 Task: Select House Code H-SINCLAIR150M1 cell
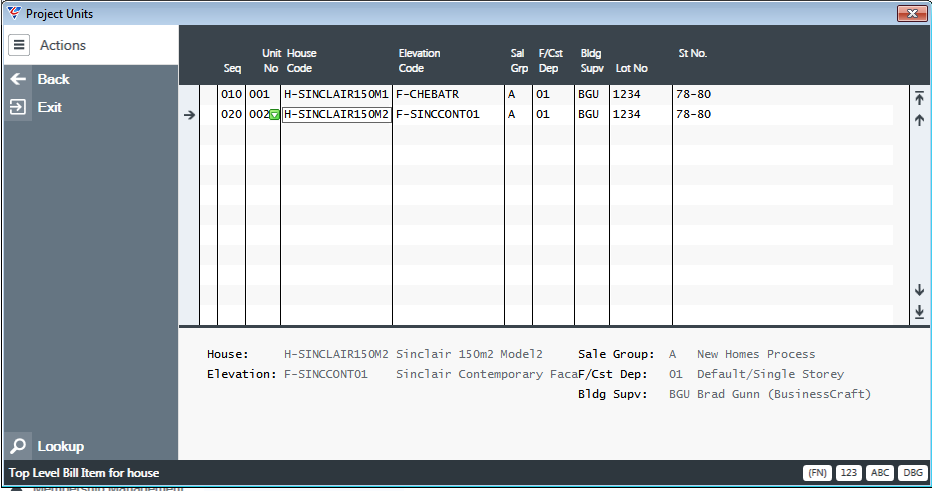tap(336, 94)
